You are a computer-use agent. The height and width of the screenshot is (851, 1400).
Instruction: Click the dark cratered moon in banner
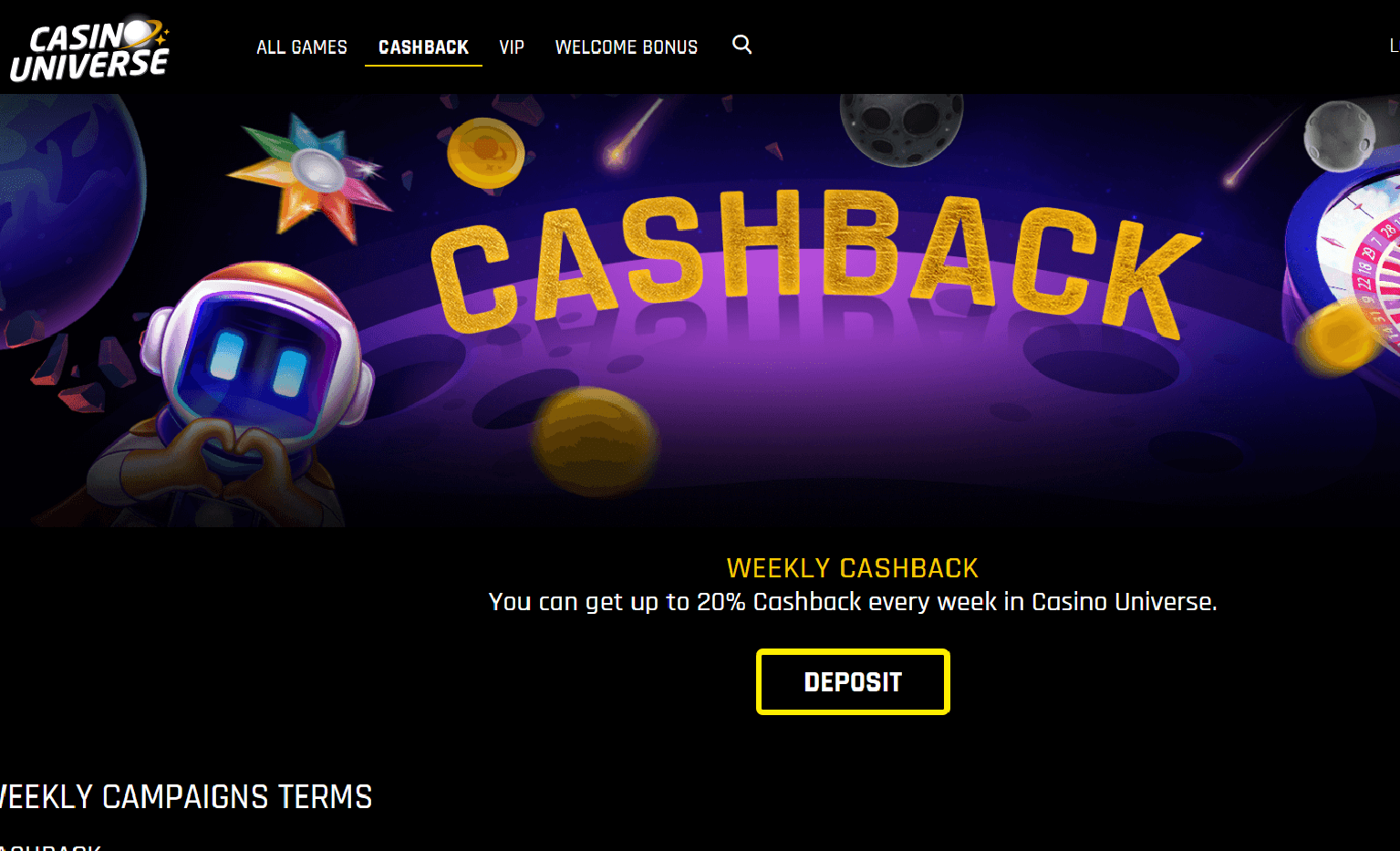click(900, 128)
